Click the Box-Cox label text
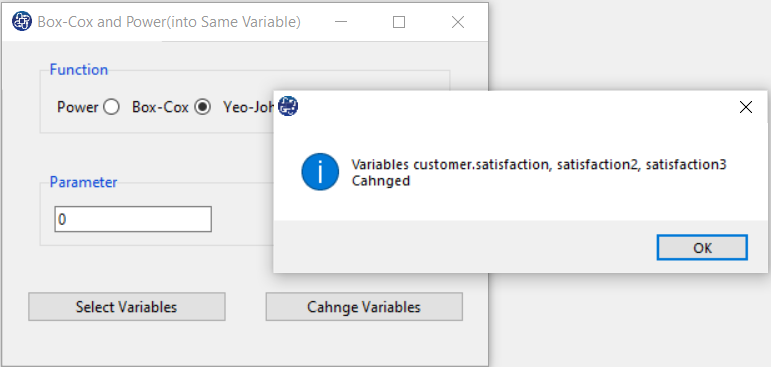 160,107
